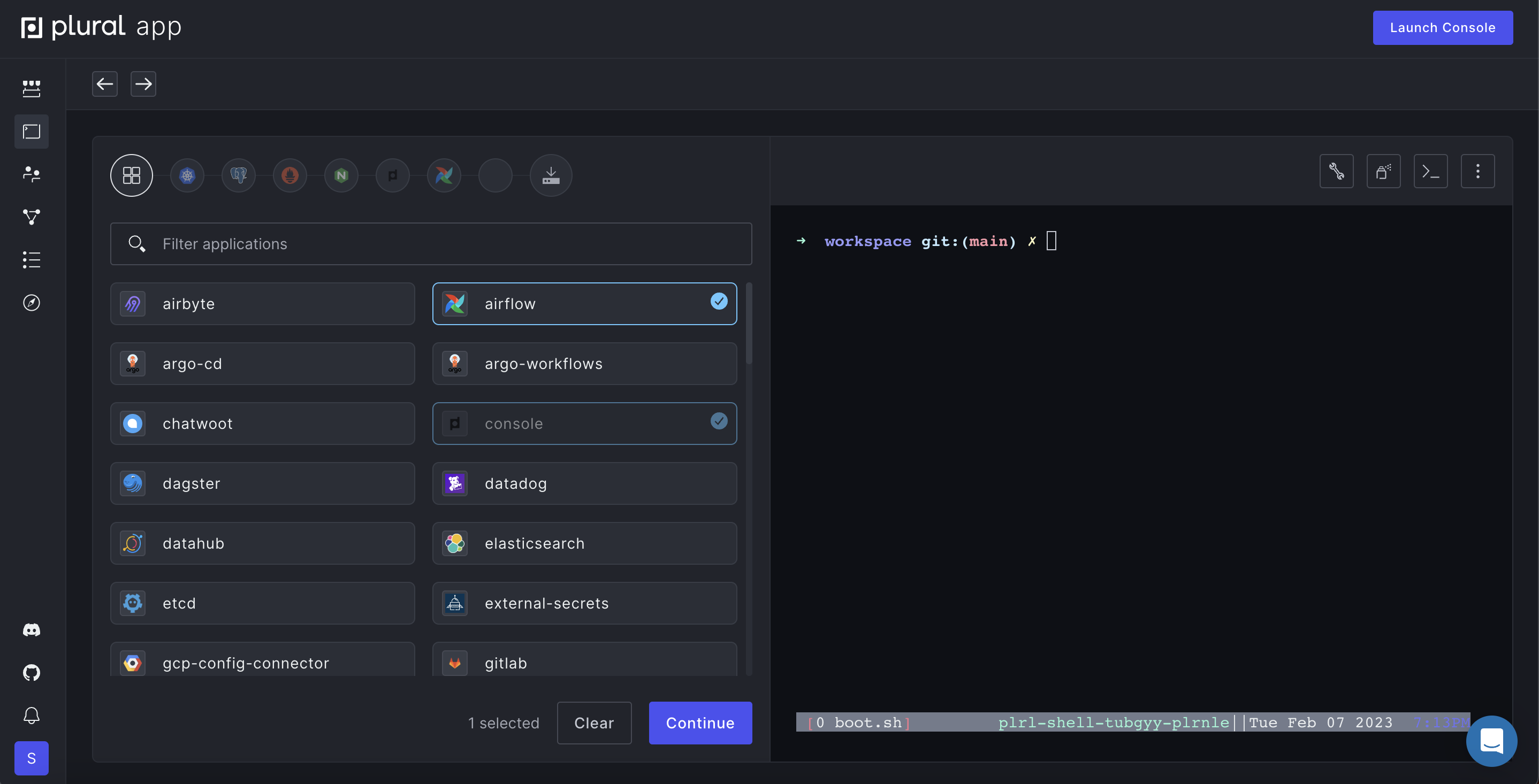Toggle the console application checkbox

(x=719, y=421)
